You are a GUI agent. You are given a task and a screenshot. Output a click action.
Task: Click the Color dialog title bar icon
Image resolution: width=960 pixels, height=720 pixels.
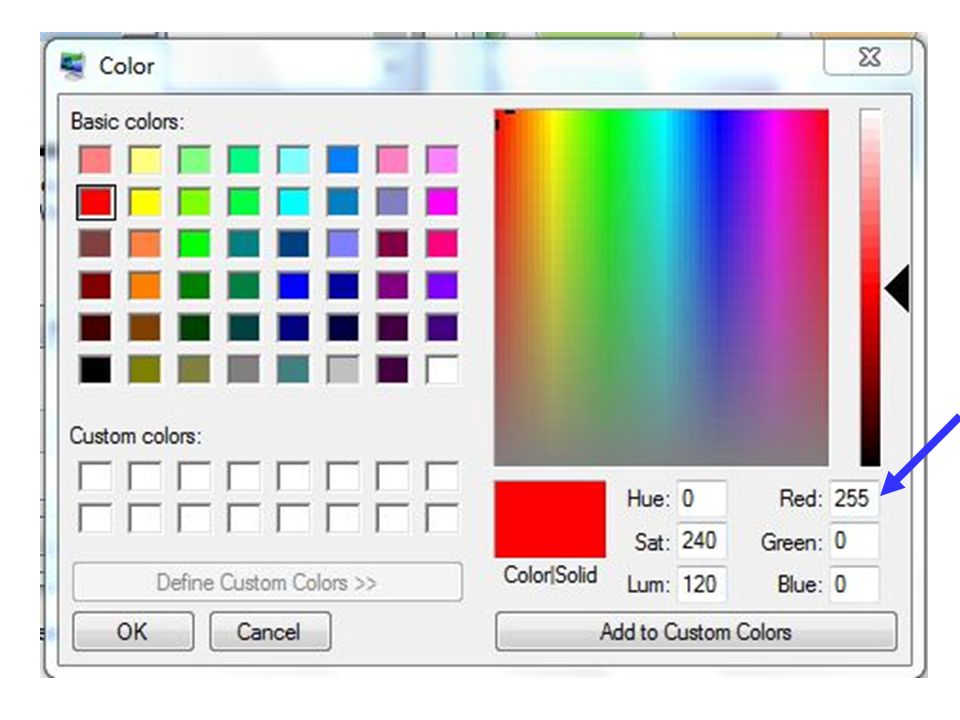pos(73,66)
